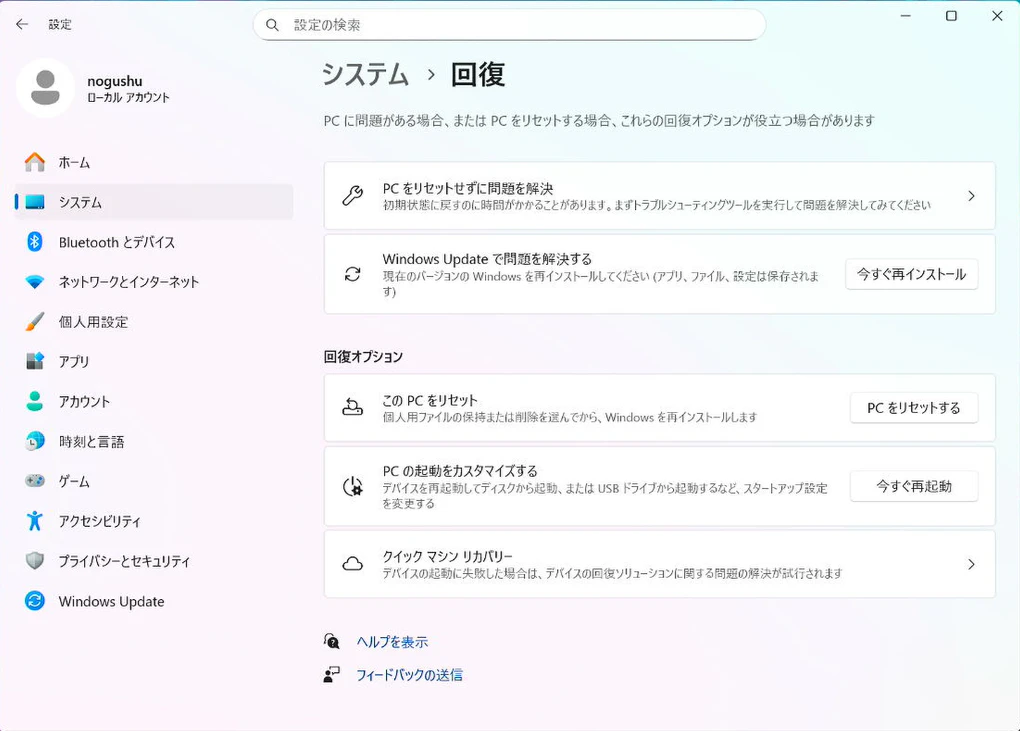Viewport: 1020px width, 731px height.
Task: Click the クイック マシン リカバリー cloud icon
Action: [x=353, y=564]
